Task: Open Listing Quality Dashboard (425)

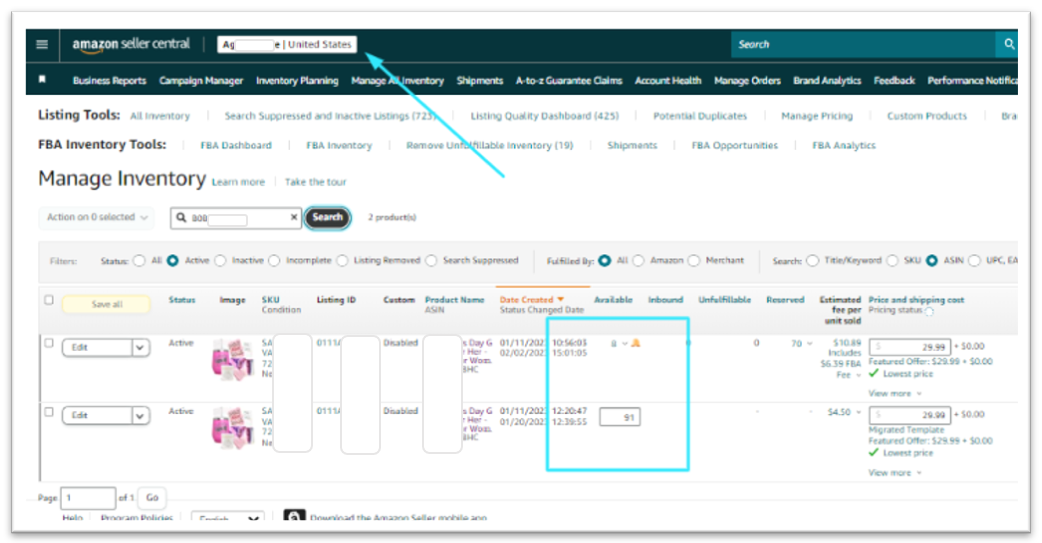Action: click(544, 116)
